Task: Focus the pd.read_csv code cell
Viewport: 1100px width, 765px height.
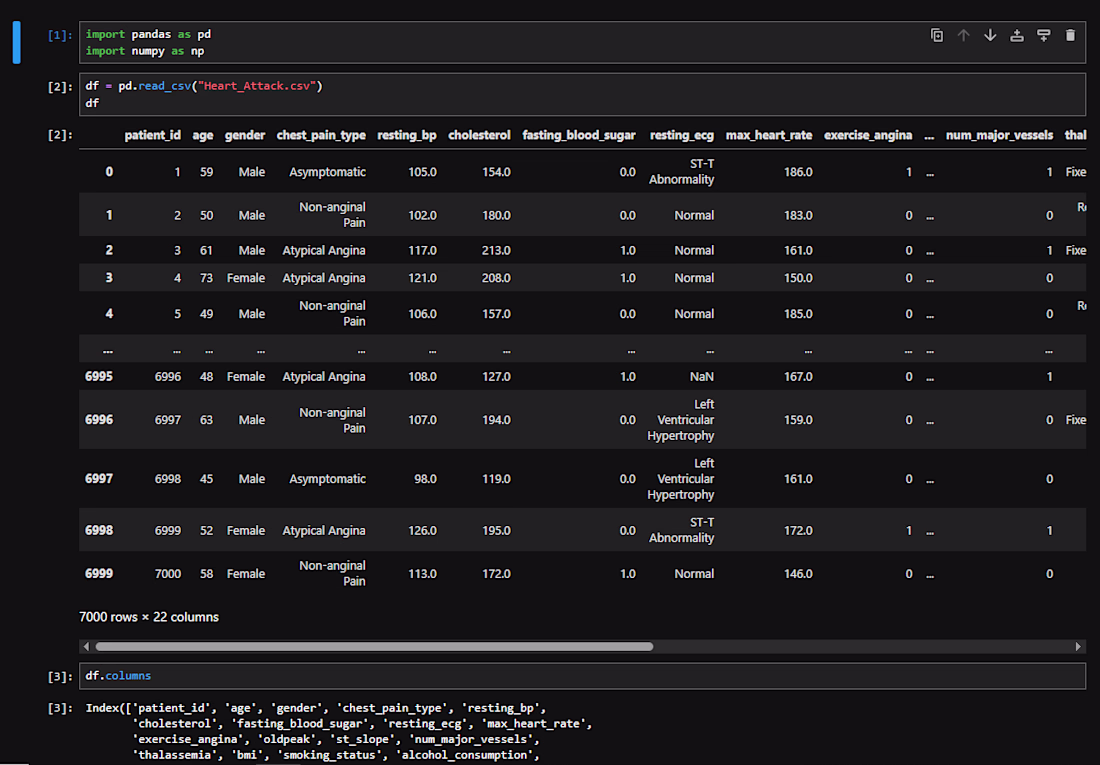Action: pyautogui.click(x=582, y=94)
